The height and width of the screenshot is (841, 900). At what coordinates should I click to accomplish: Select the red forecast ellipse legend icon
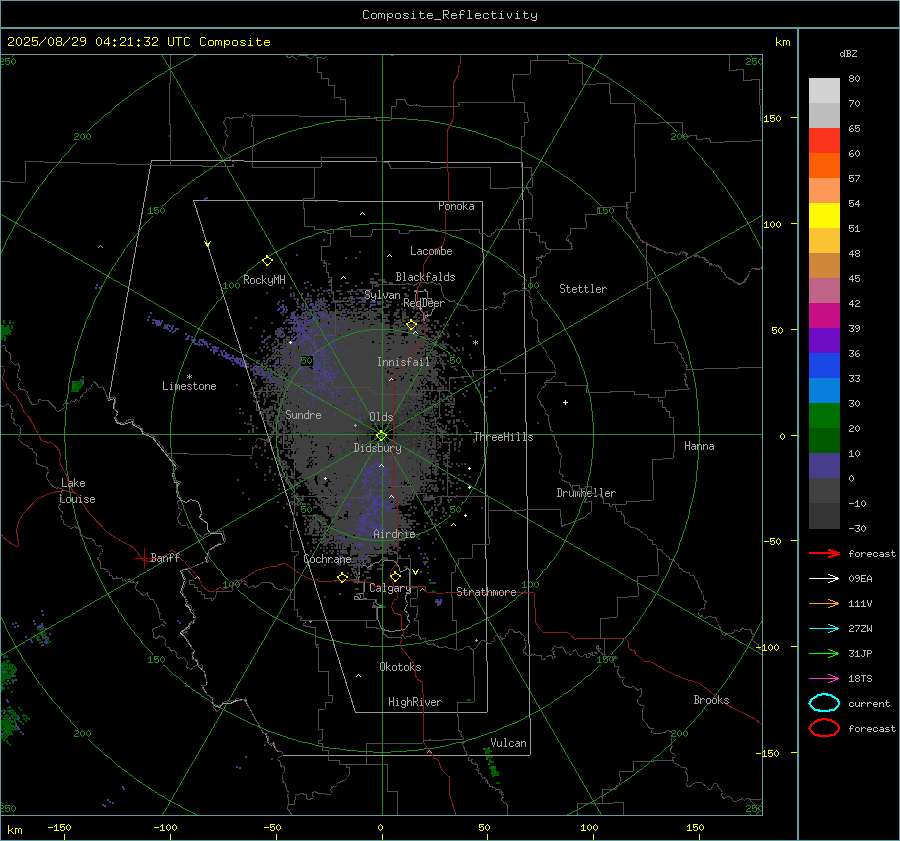(824, 728)
